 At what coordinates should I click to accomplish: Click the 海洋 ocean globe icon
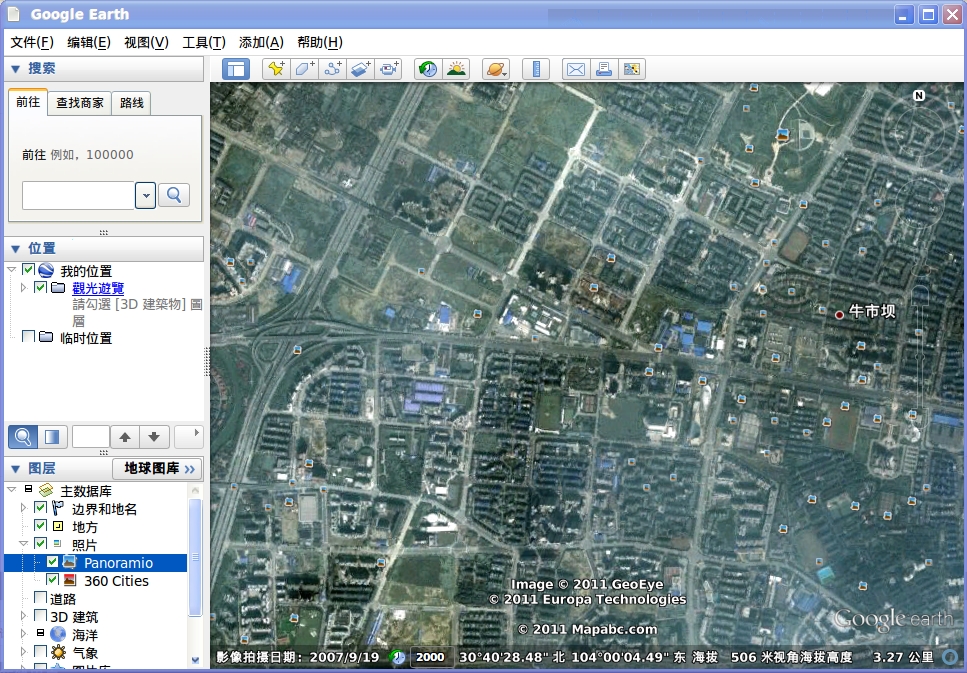[58, 634]
